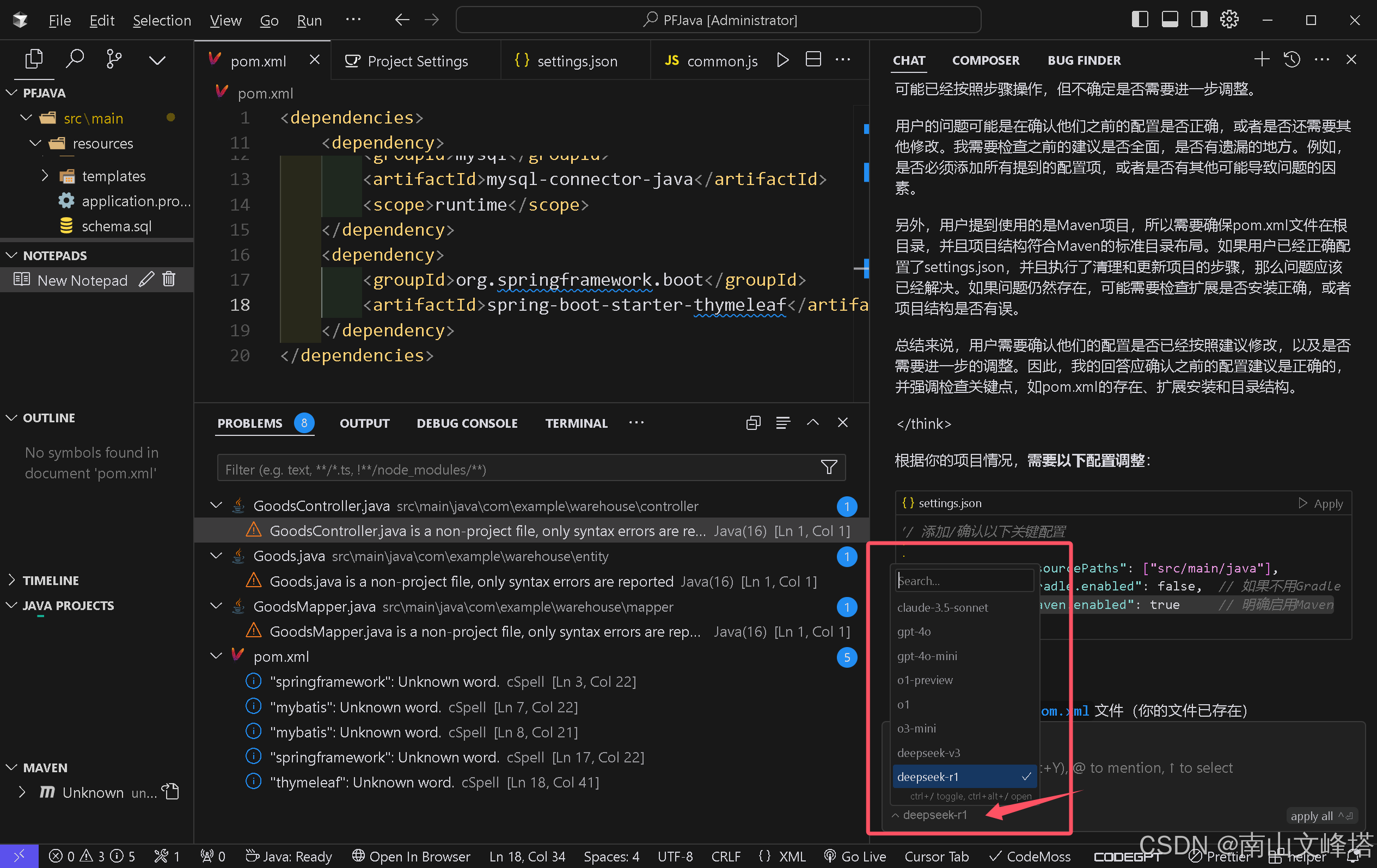Delete New Notepad with trash icon

click(x=169, y=279)
